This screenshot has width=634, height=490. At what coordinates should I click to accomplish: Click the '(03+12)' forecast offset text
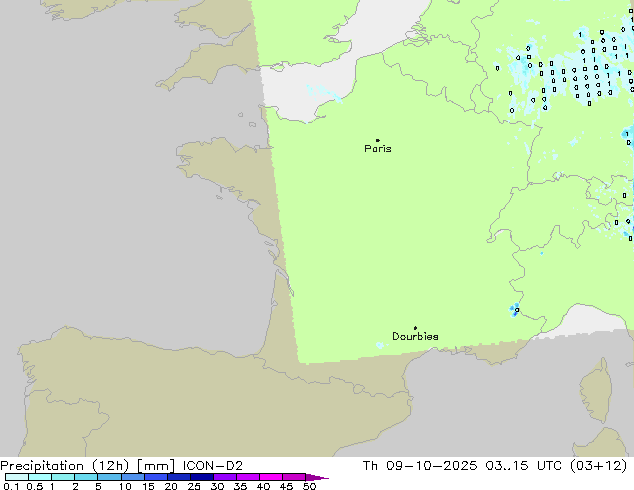[598, 466]
